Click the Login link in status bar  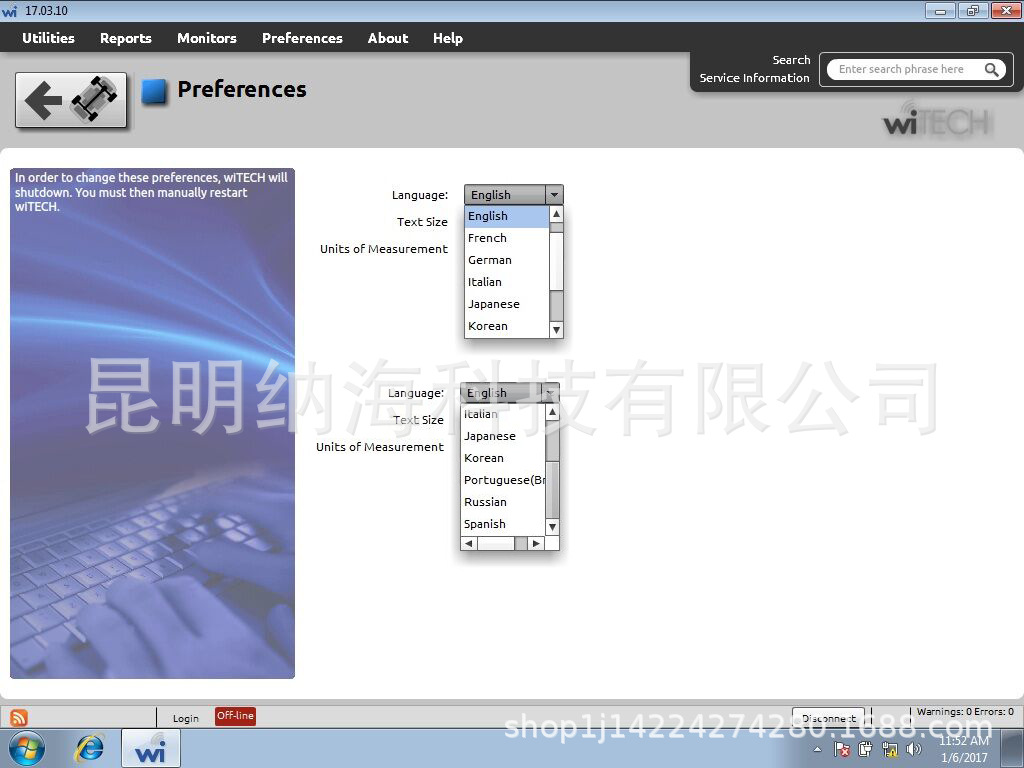point(185,718)
